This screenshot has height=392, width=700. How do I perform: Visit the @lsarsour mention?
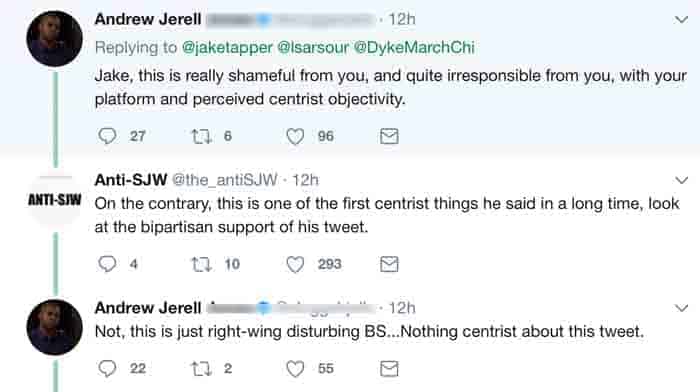(x=313, y=47)
